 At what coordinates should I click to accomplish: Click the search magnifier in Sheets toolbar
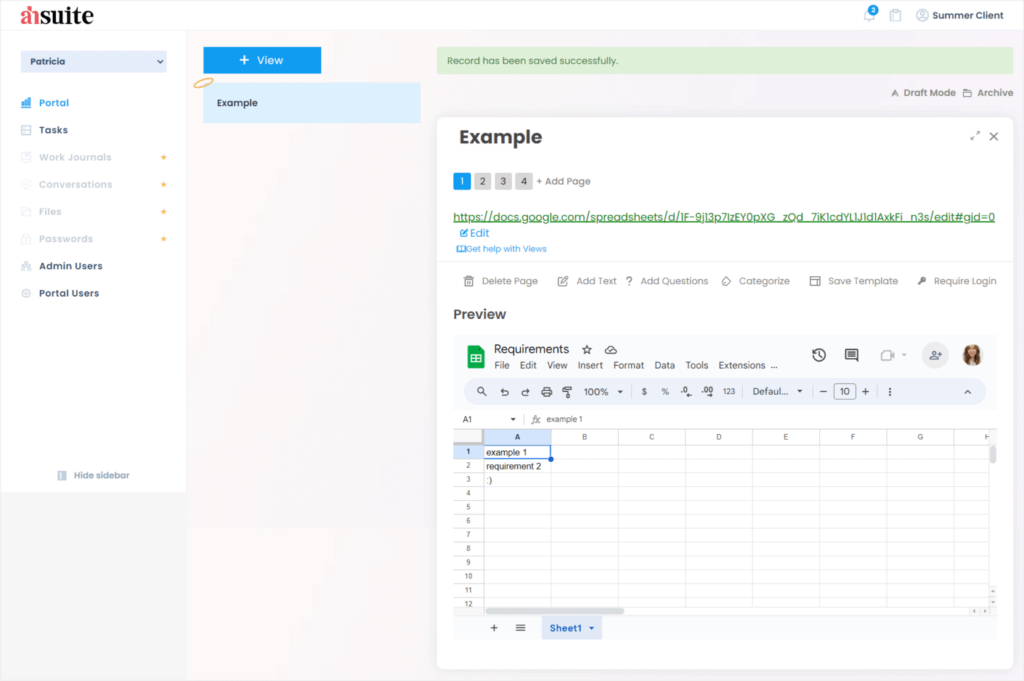(481, 392)
